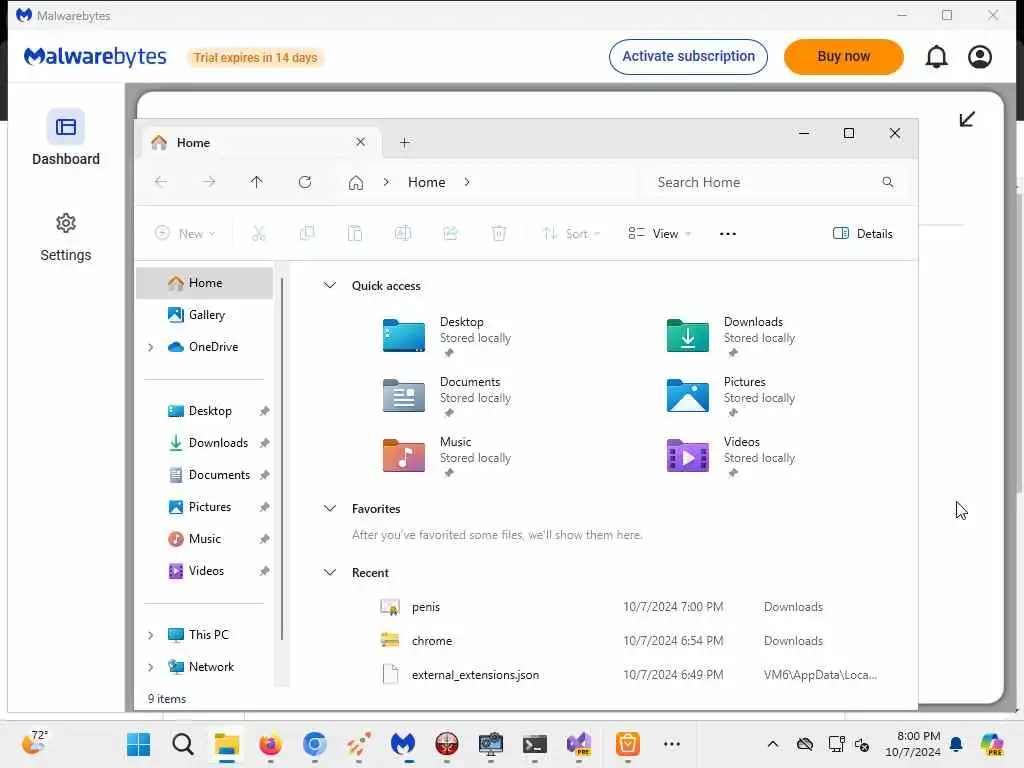Select Desktop in navigation pane

pyautogui.click(x=204, y=411)
